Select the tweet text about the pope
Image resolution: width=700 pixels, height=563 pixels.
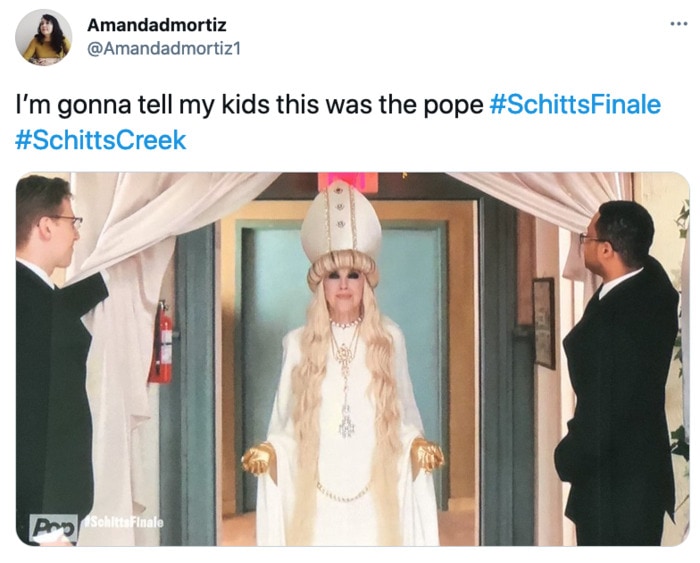coord(250,104)
